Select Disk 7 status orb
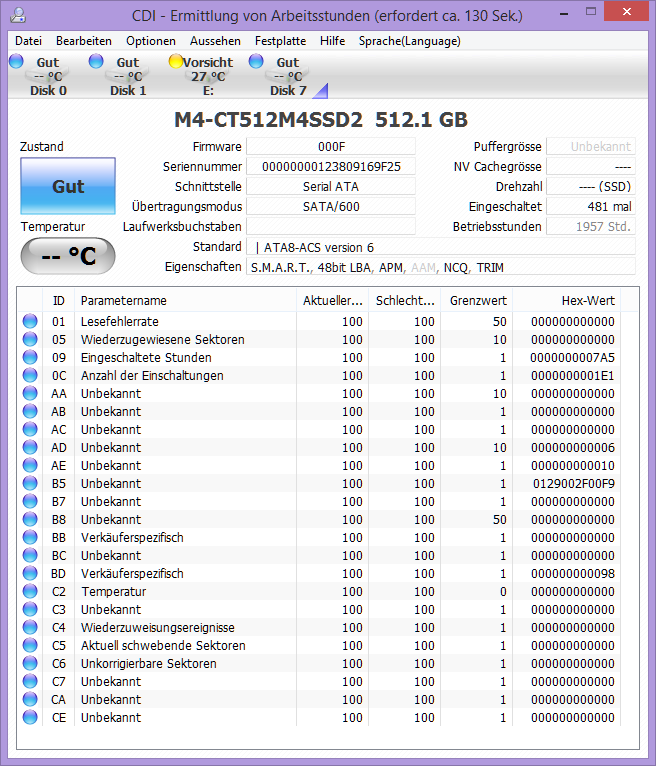Screen dimensions: 656x766 256,61
